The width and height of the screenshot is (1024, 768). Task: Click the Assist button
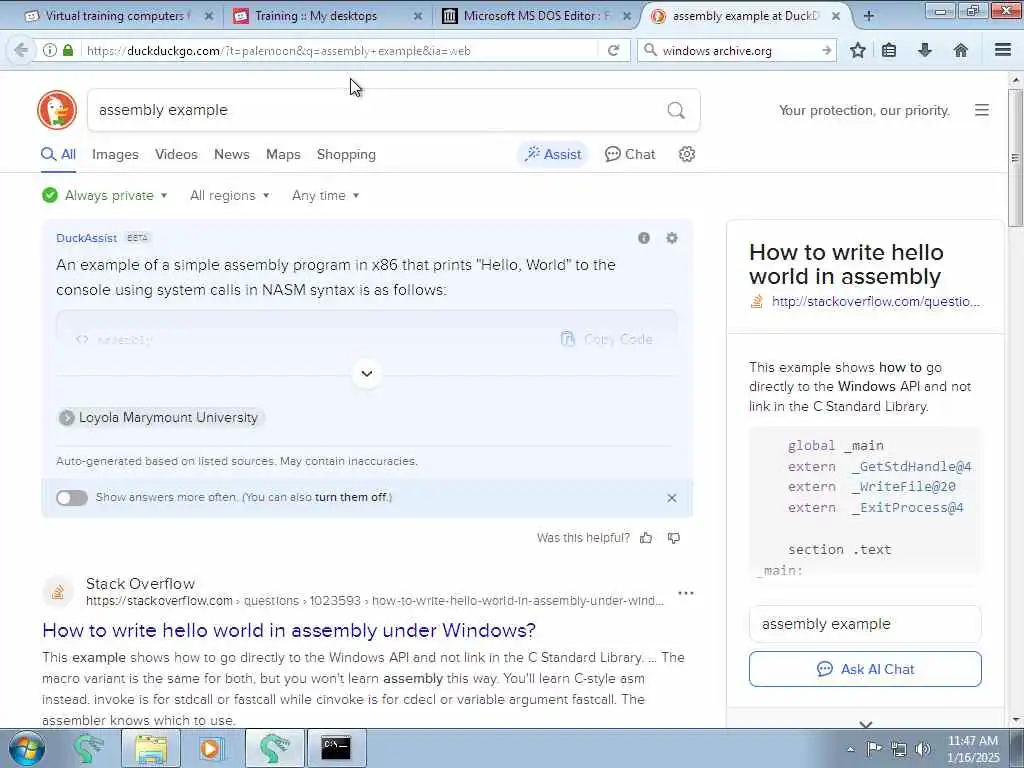point(553,154)
